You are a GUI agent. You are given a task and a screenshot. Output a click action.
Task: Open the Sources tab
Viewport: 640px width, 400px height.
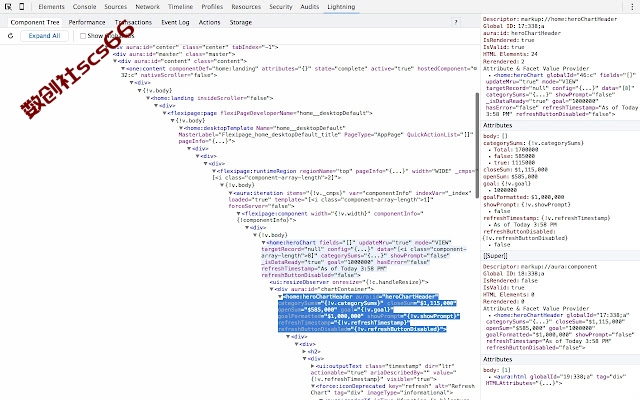pos(116,7)
